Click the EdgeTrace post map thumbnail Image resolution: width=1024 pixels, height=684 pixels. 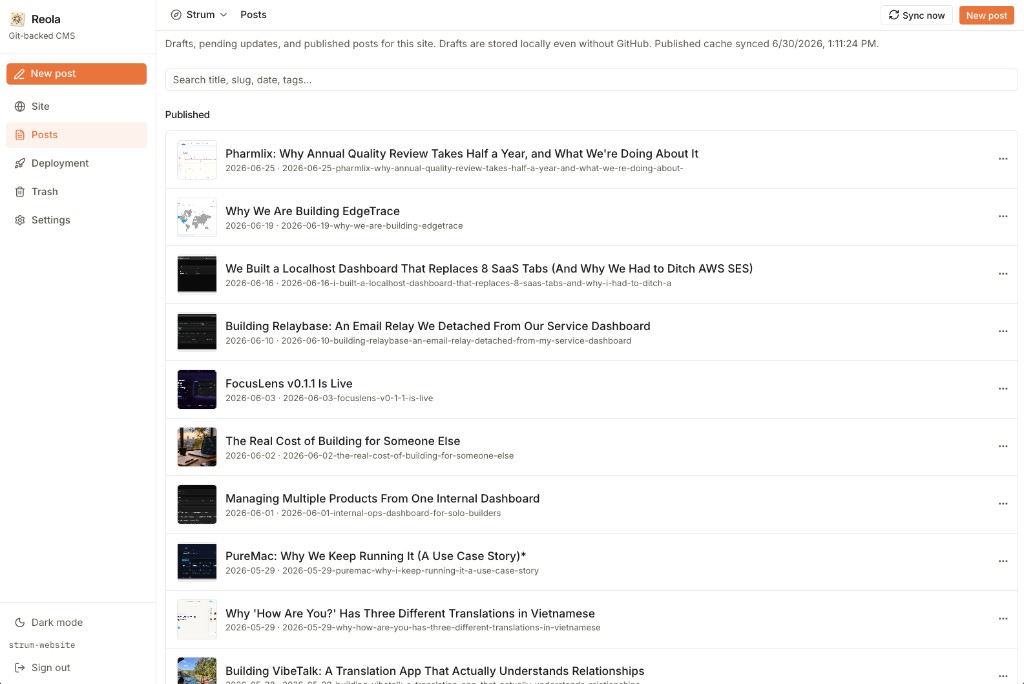pyautogui.click(x=197, y=217)
